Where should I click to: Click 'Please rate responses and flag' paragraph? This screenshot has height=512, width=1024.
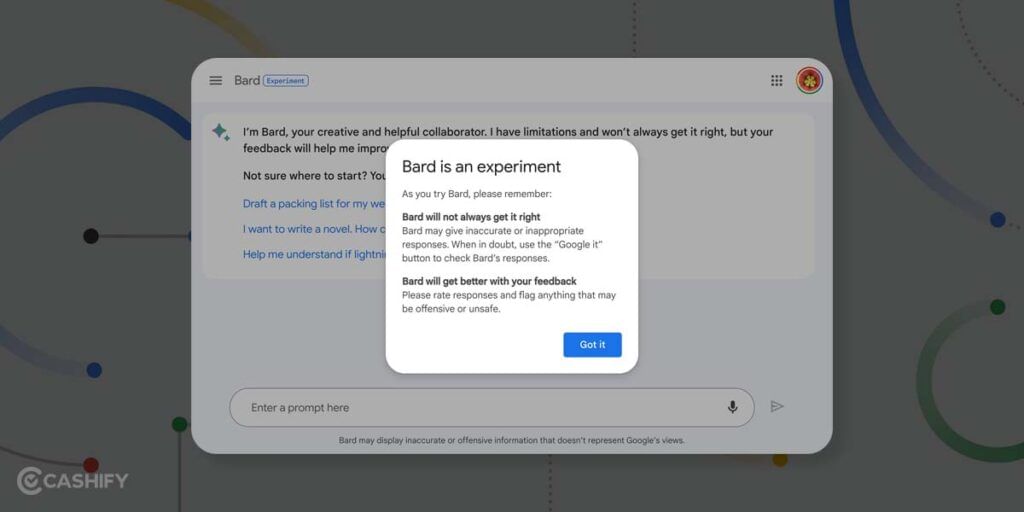pos(509,302)
